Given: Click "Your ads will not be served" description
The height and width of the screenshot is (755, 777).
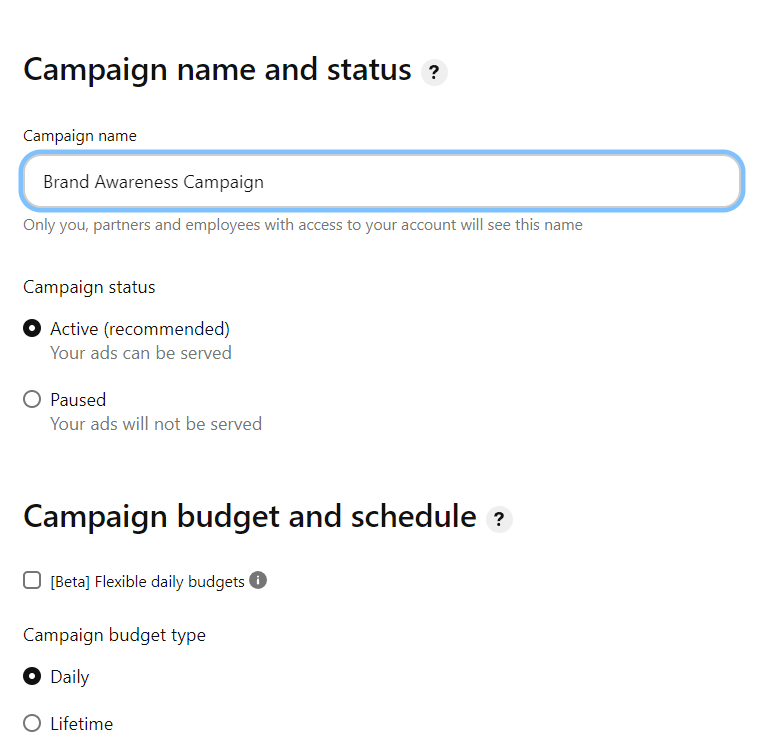Looking at the screenshot, I should 156,424.
